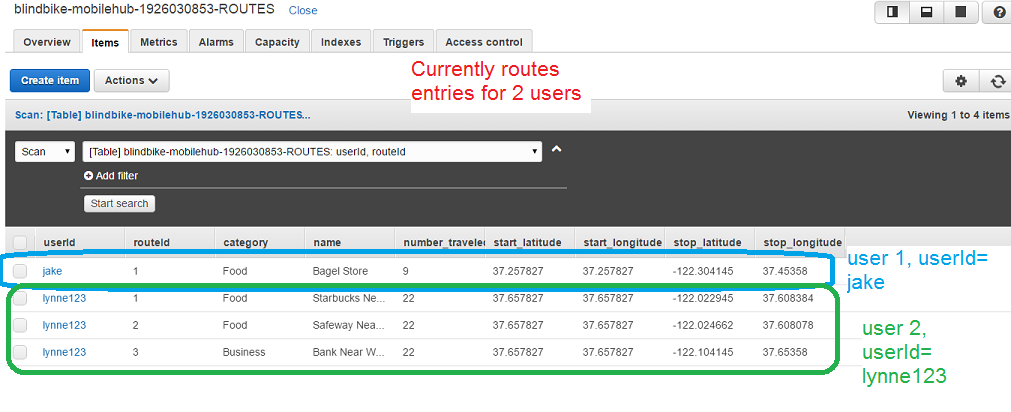Click the plus icon beside Add filter

pyautogui.click(x=87, y=176)
